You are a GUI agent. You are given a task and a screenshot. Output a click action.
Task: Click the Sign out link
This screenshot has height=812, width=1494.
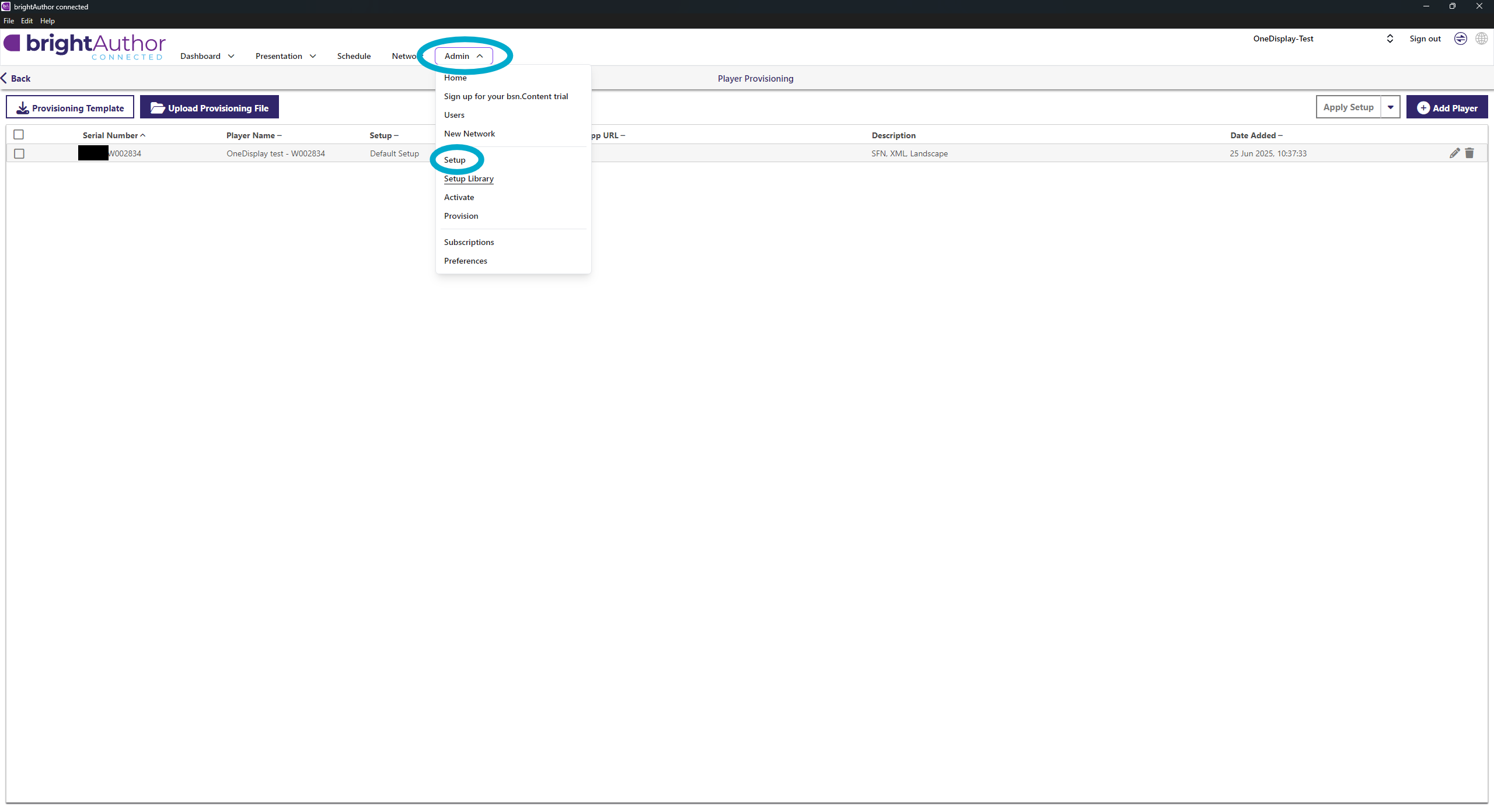coord(1425,38)
